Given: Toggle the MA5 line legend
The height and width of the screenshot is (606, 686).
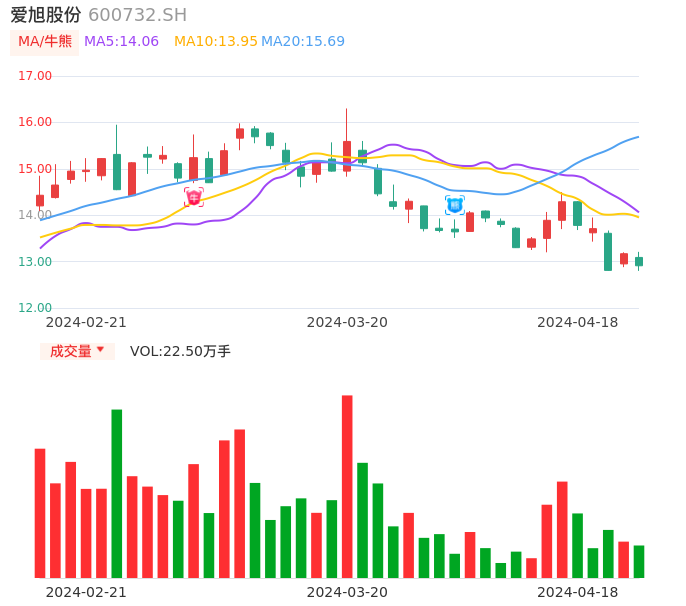Looking at the screenshot, I should 121,41.
